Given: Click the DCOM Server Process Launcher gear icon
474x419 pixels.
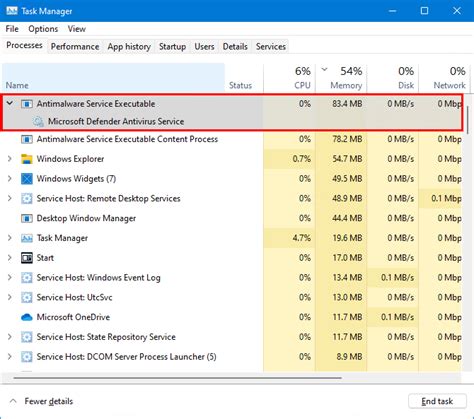Looking at the screenshot, I should (x=27, y=357).
